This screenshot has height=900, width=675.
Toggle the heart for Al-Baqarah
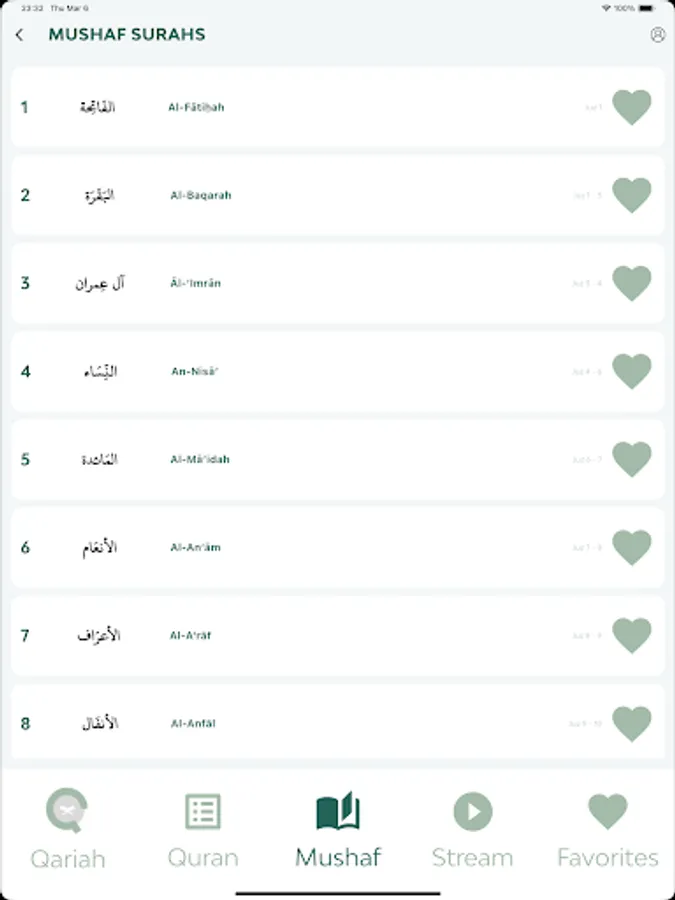[631, 194]
